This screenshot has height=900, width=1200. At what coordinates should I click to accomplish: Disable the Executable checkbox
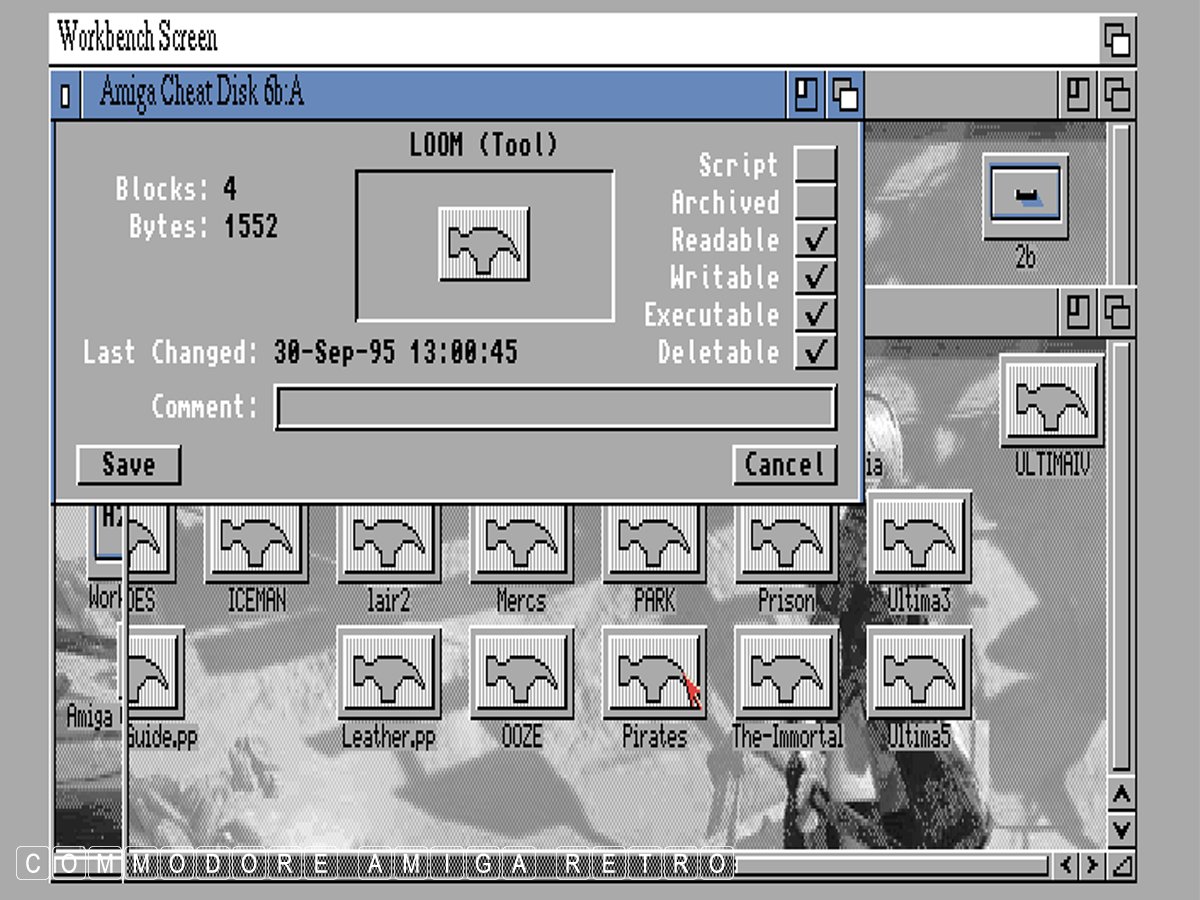pyautogui.click(x=815, y=314)
